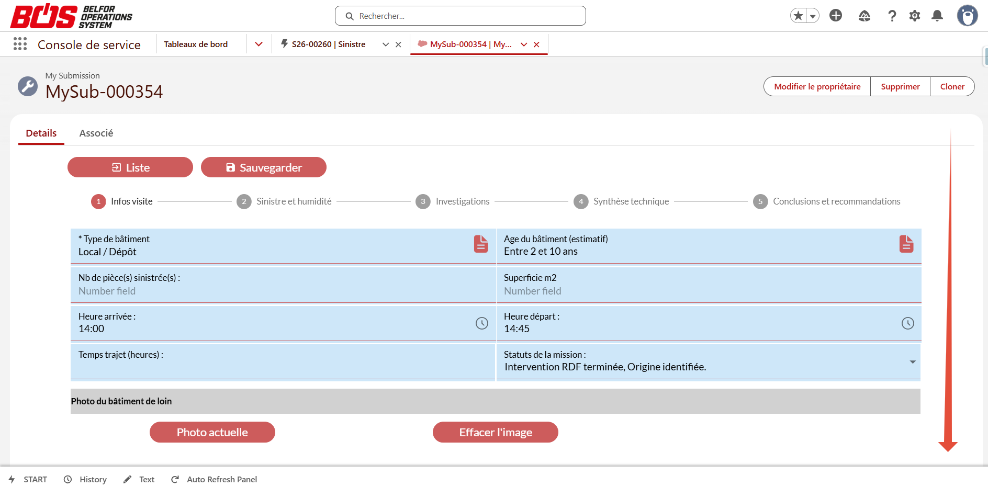Expand the MySub-000354 tab actions chevron
988x487 pixels.
coord(524,45)
